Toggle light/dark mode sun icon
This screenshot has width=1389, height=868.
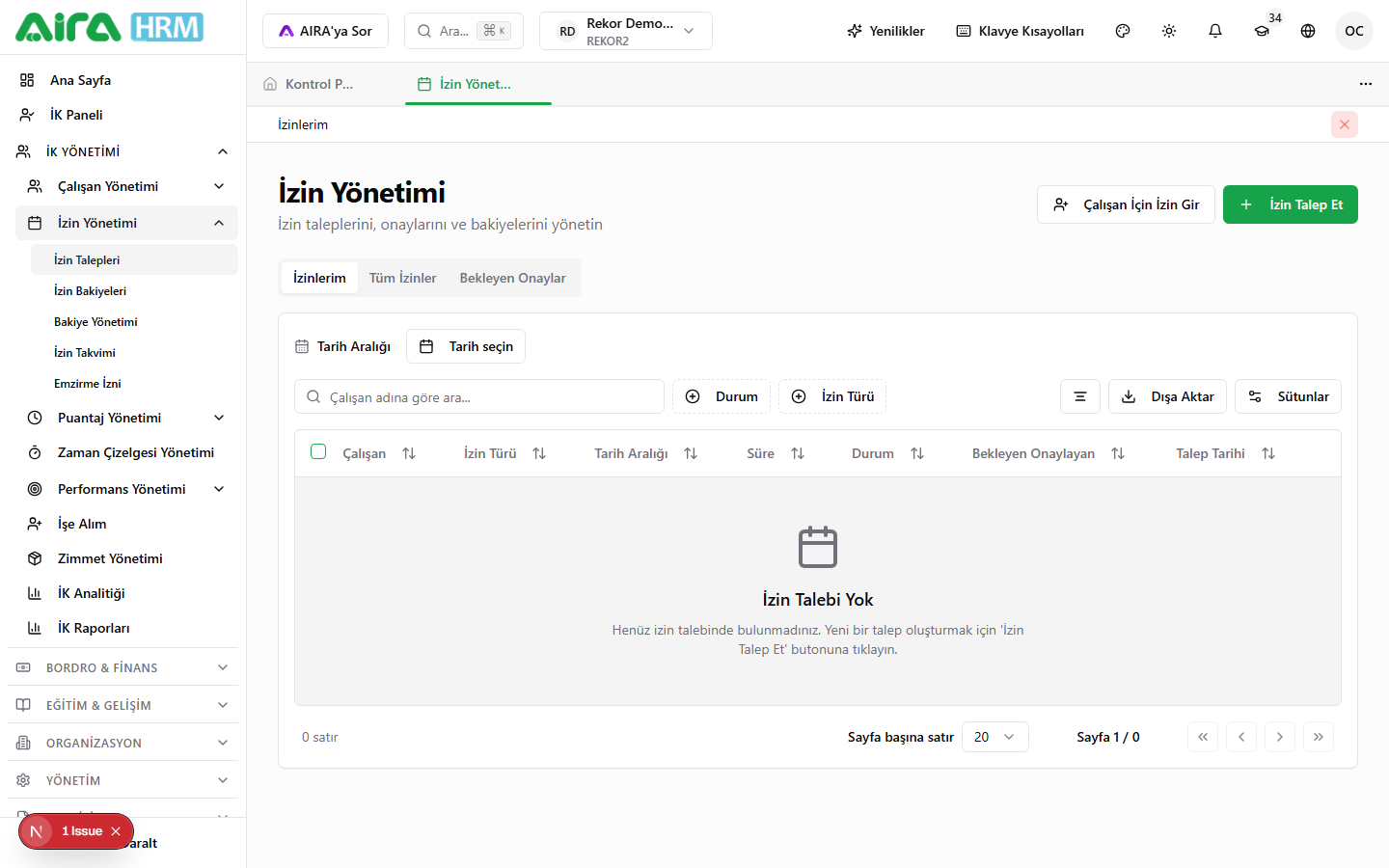(x=1169, y=31)
